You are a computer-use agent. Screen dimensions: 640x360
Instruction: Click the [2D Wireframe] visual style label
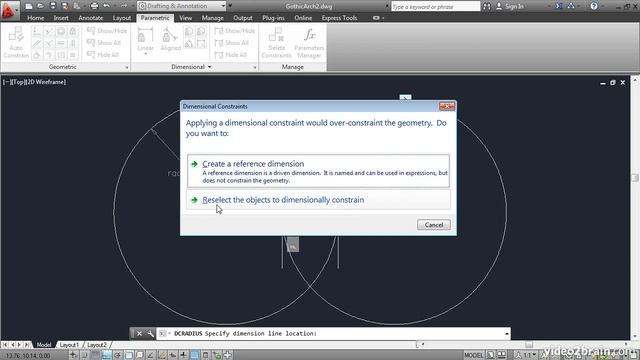45,82
